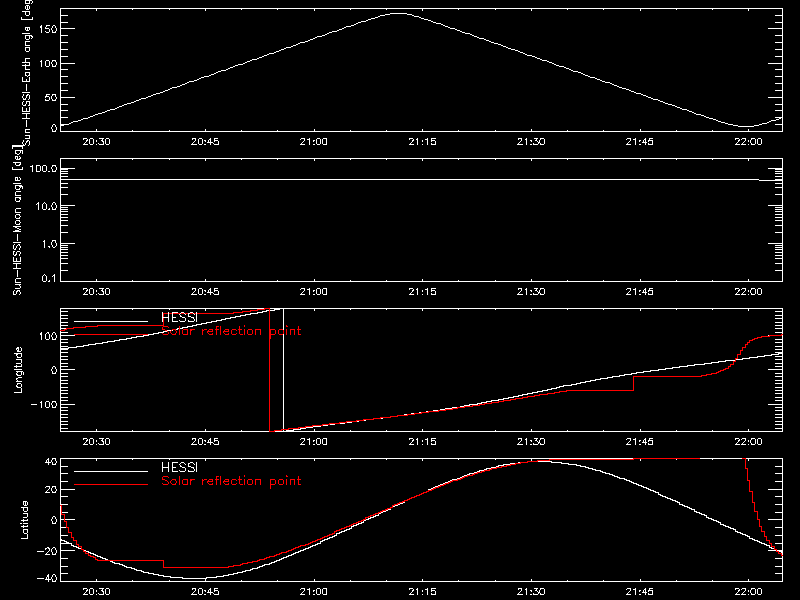
Task: Click the 20 tick on Latitude axis
Action: point(51,489)
